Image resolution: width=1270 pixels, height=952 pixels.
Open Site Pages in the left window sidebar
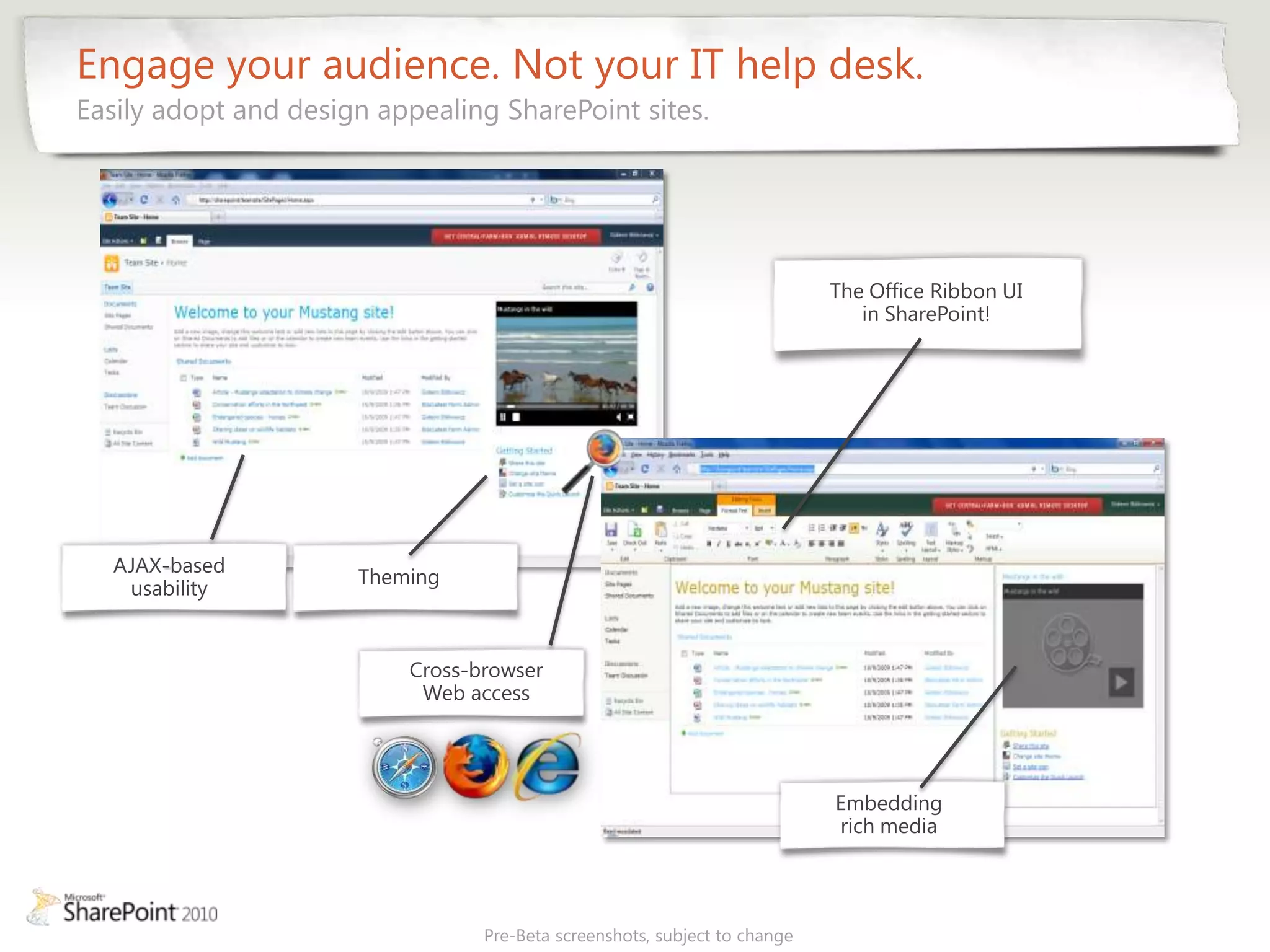pos(118,315)
